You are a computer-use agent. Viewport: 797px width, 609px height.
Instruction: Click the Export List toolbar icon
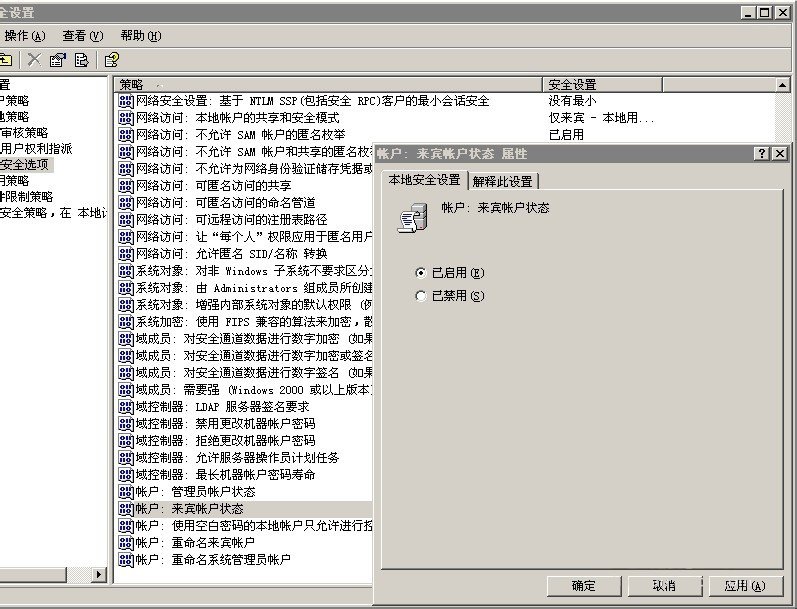click(x=81, y=60)
